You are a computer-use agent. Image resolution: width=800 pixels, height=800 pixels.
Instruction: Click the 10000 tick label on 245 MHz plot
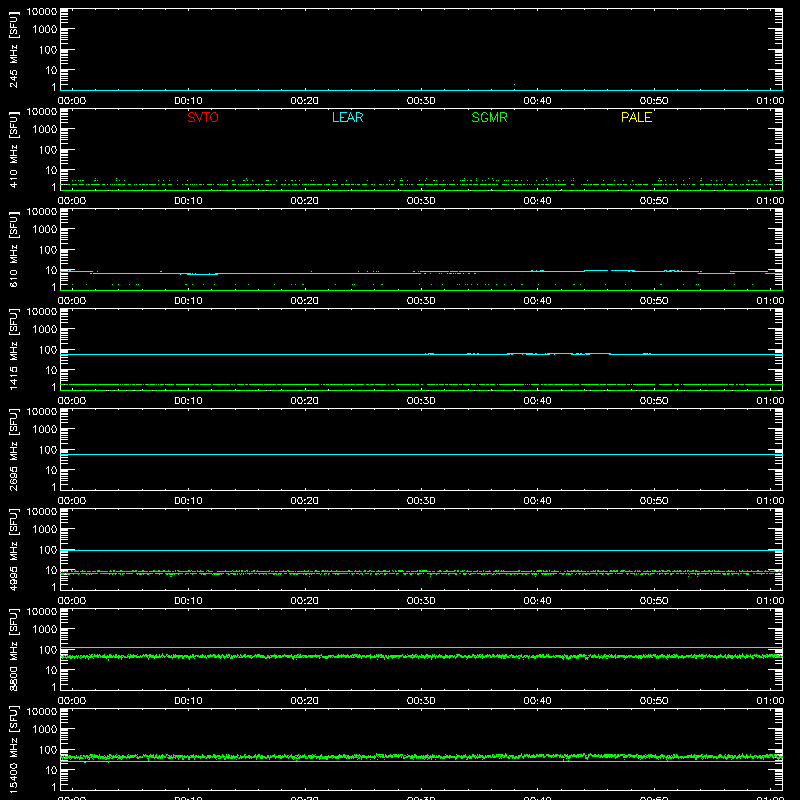coord(42,12)
